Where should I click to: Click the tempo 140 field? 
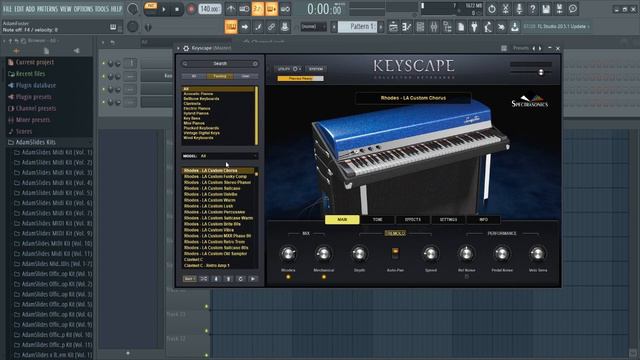pos(210,9)
